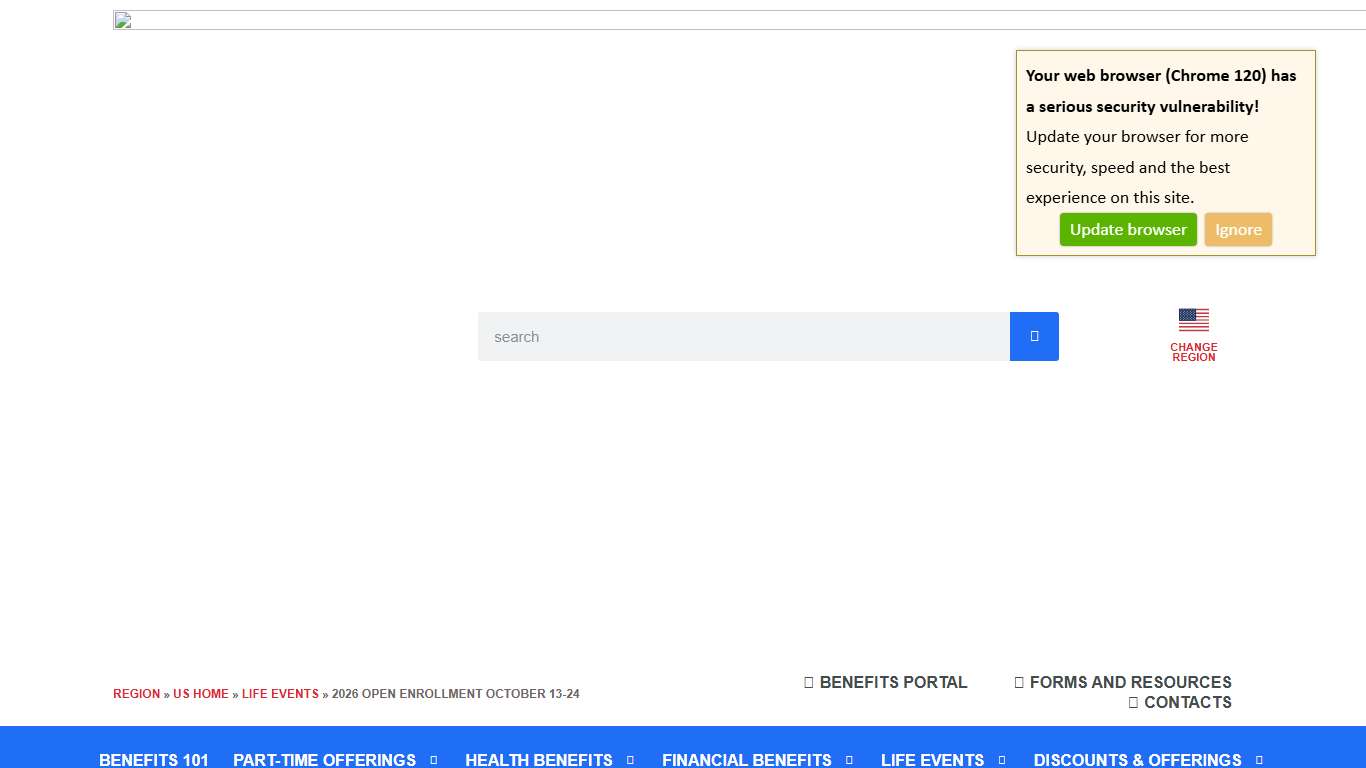Screen dimensions: 1366x768
Task: Click the blue search submit button
Action: coord(1034,336)
